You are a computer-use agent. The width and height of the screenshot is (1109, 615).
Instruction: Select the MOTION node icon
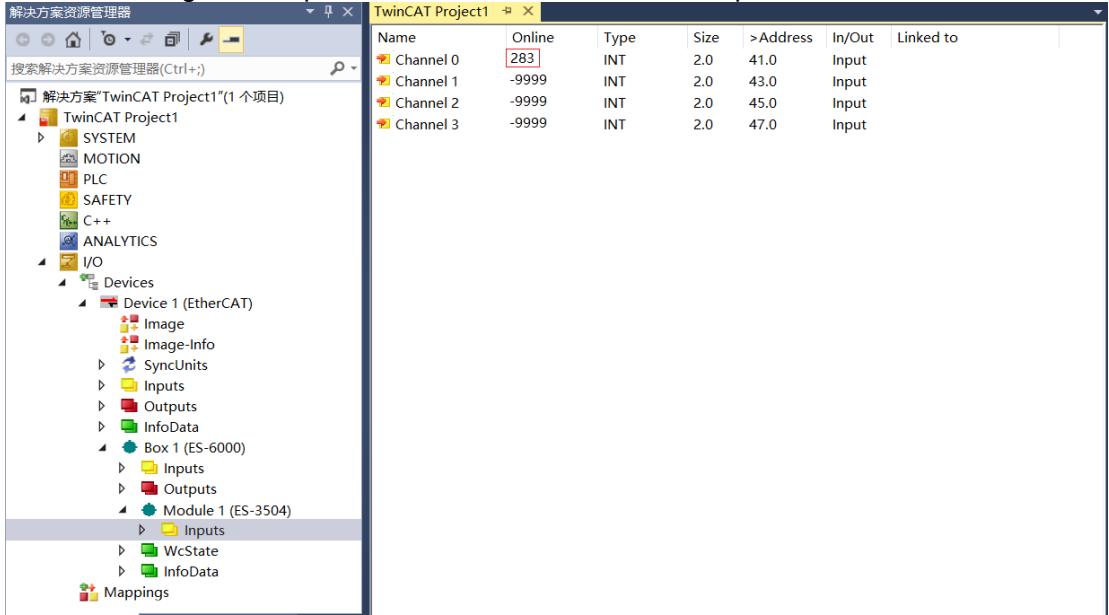69,158
